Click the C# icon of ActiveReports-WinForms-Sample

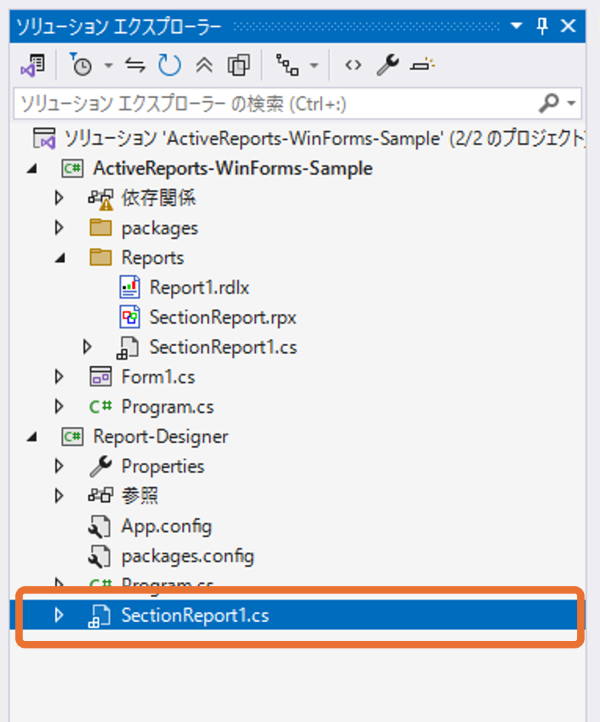[x=72, y=169]
